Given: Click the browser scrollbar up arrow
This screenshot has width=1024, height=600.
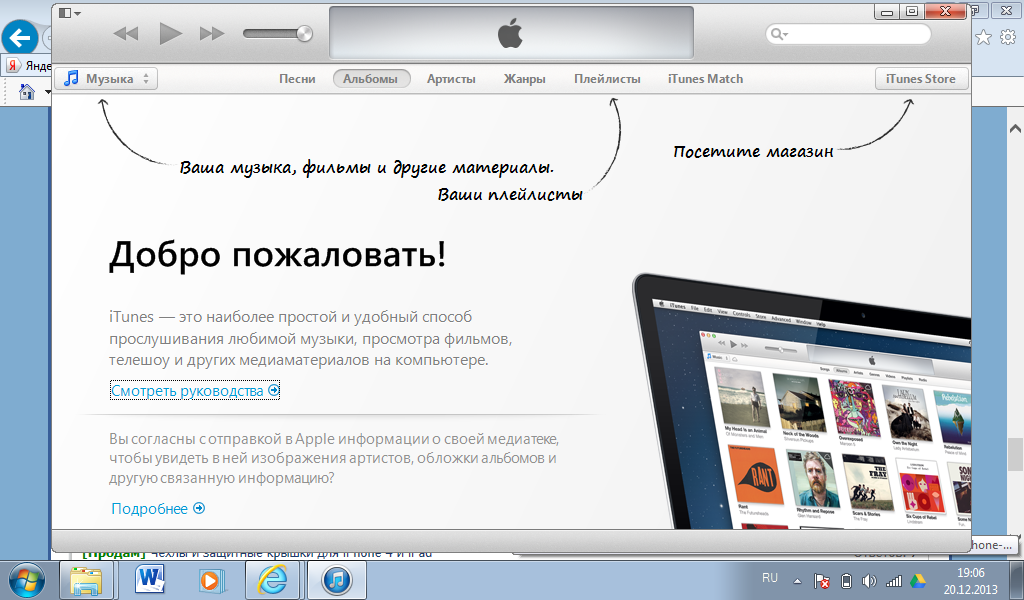Looking at the screenshot, I should [x=1015, y=129].
